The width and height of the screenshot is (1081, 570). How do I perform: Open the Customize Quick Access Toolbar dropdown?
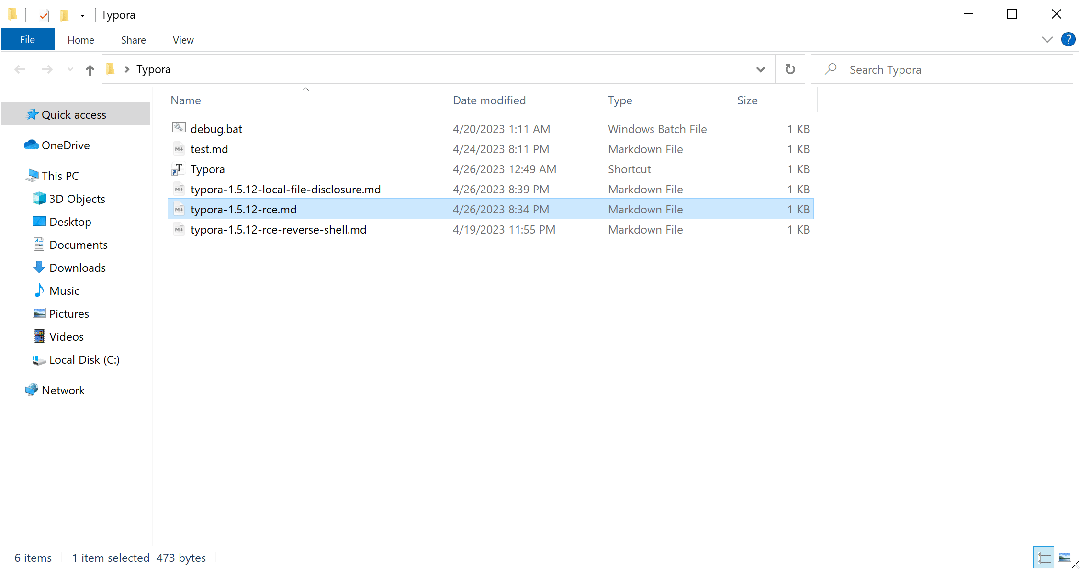tap(82, 15)
